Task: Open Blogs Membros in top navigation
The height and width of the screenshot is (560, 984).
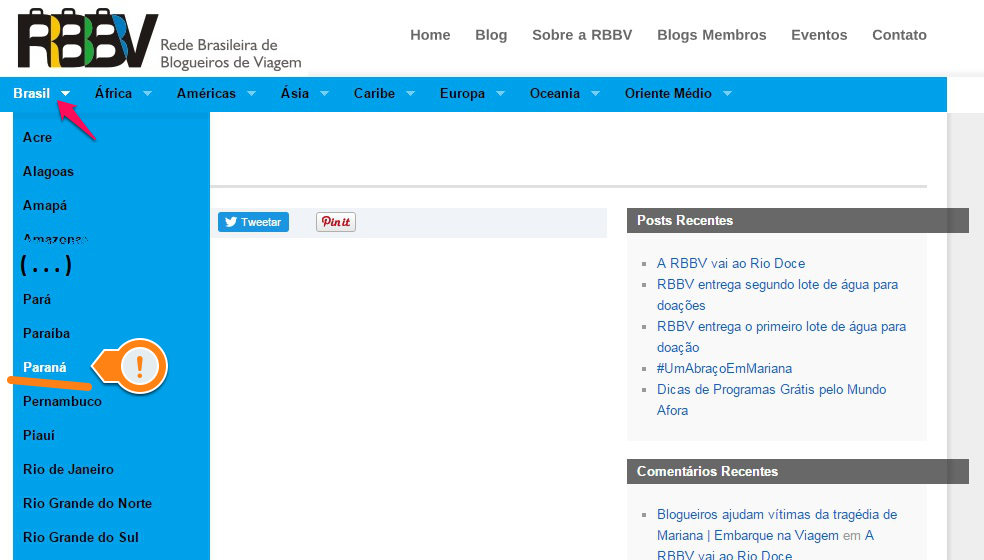Action: (711, 35)
